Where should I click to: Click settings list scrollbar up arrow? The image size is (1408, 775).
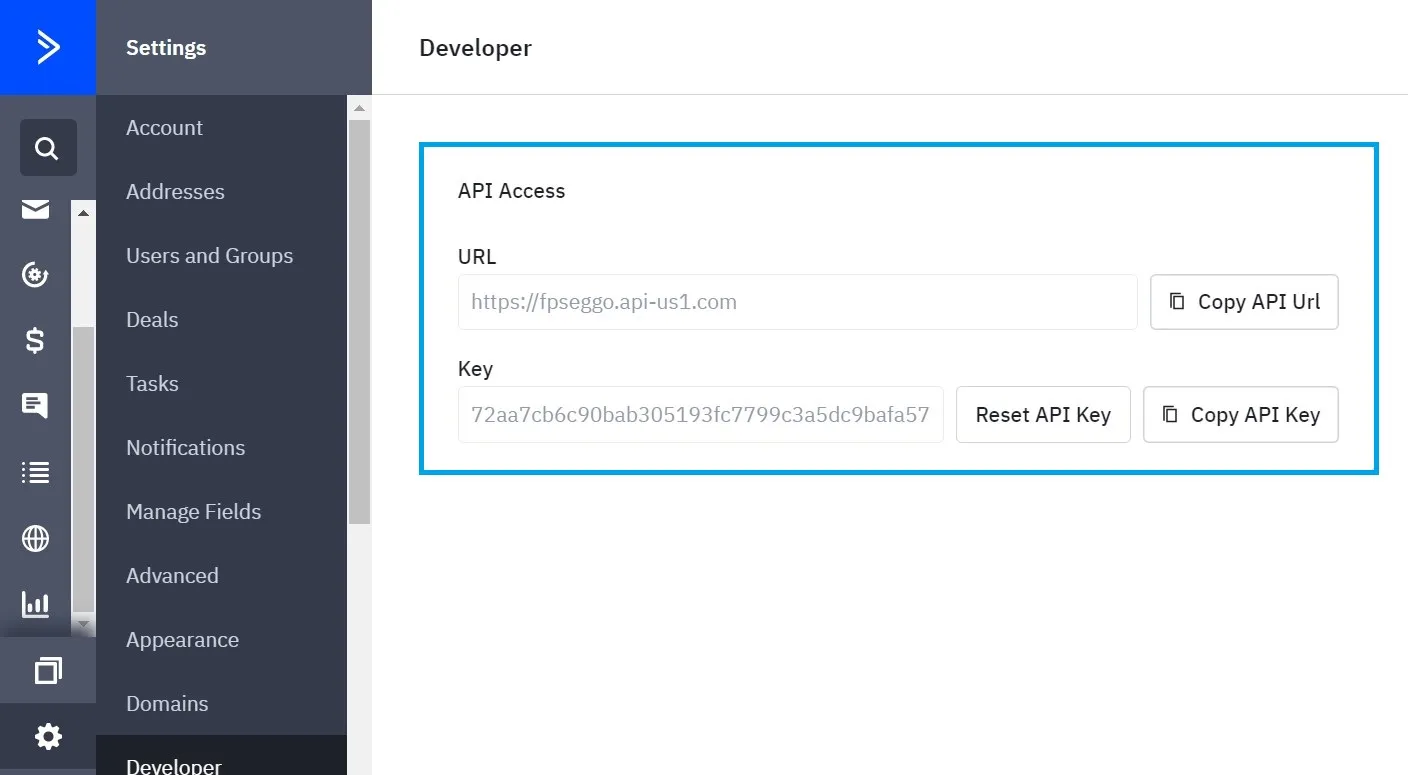(359, 107)
